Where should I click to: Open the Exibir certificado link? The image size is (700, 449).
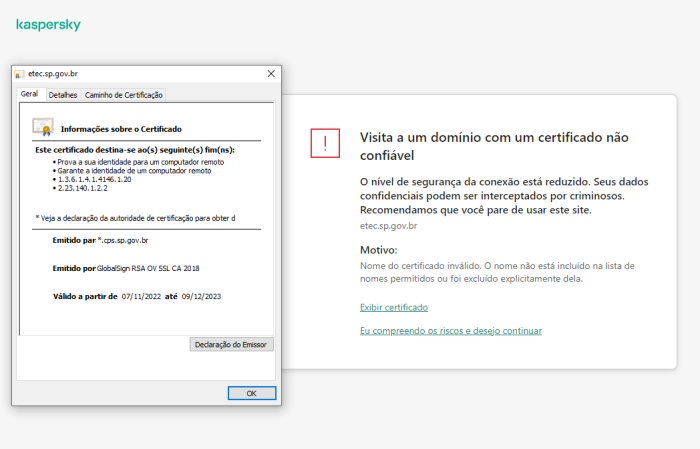click(394, 308)
